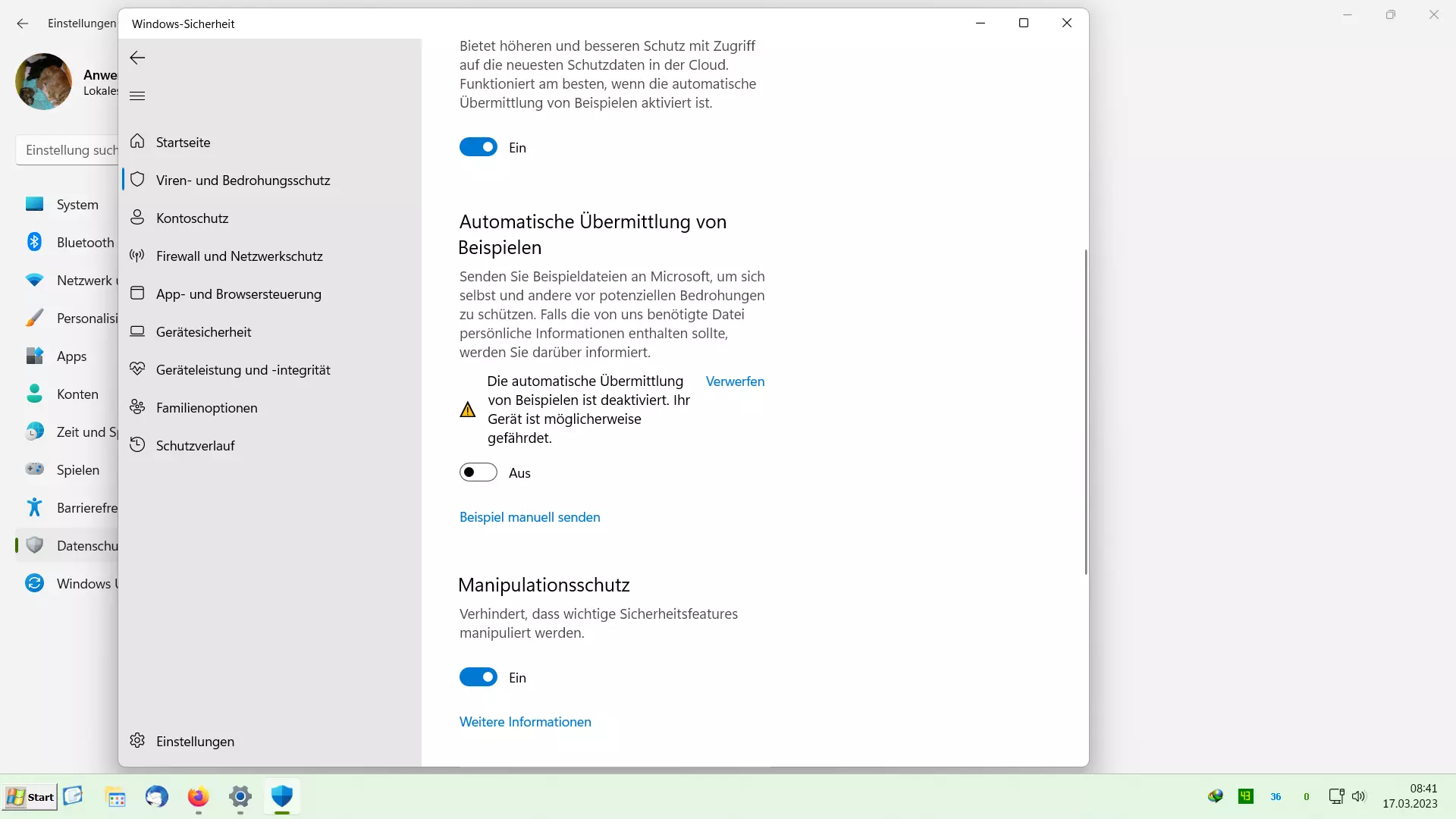Maximize the Windows-Sicherheit window
The height and width of the screenshot is (819, 1456).
coord(1024,23)
